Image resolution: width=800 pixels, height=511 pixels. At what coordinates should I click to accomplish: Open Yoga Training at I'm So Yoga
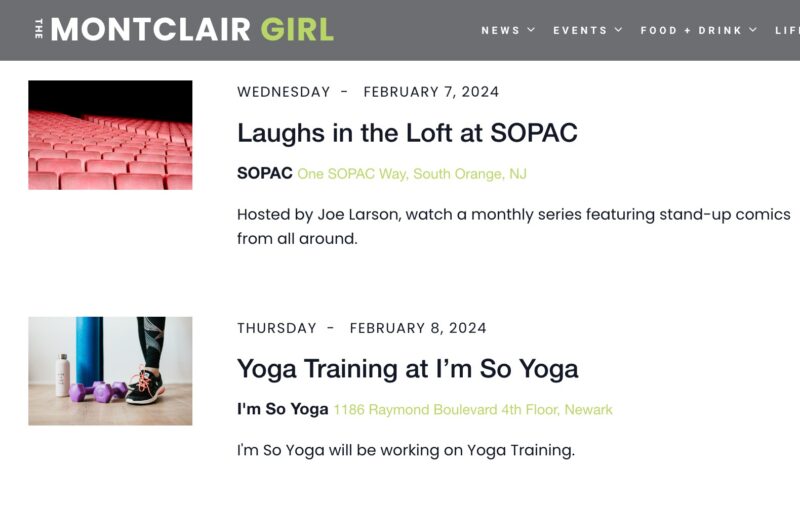(x=408, y=369)
